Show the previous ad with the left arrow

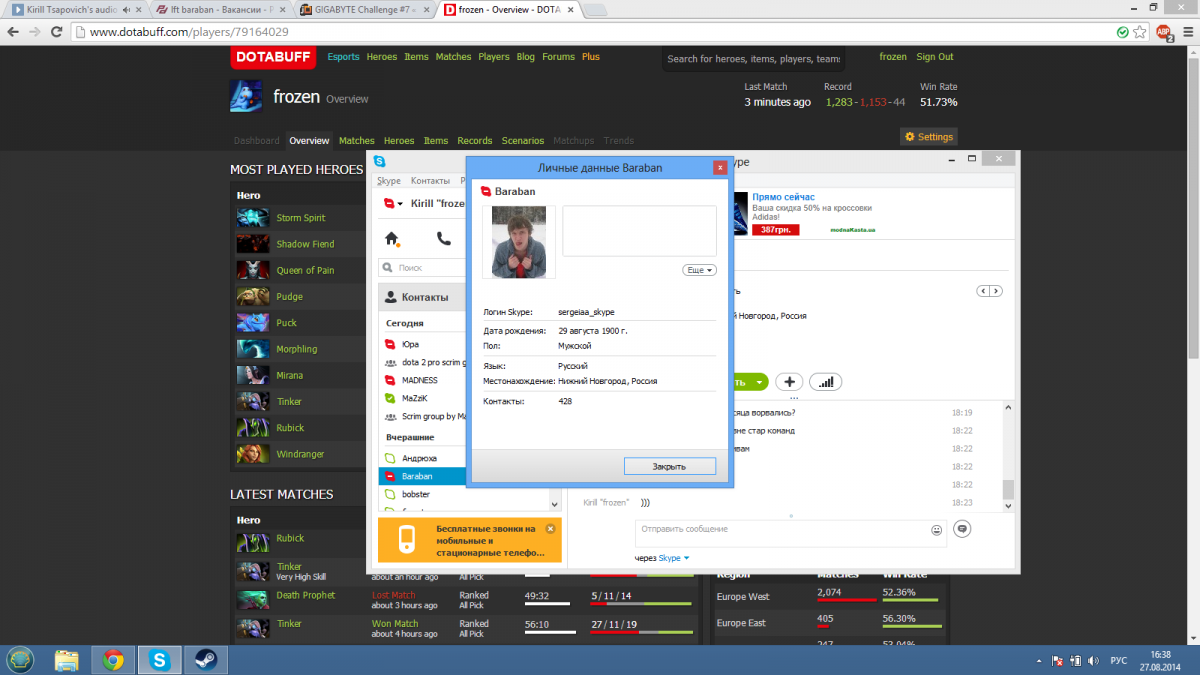[983, 291]
